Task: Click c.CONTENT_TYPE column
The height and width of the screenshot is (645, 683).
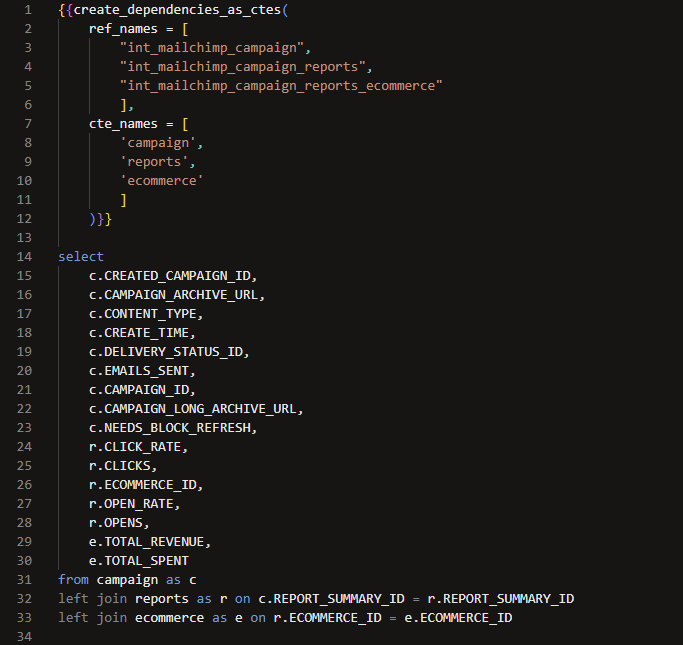Action: point(143,314)
